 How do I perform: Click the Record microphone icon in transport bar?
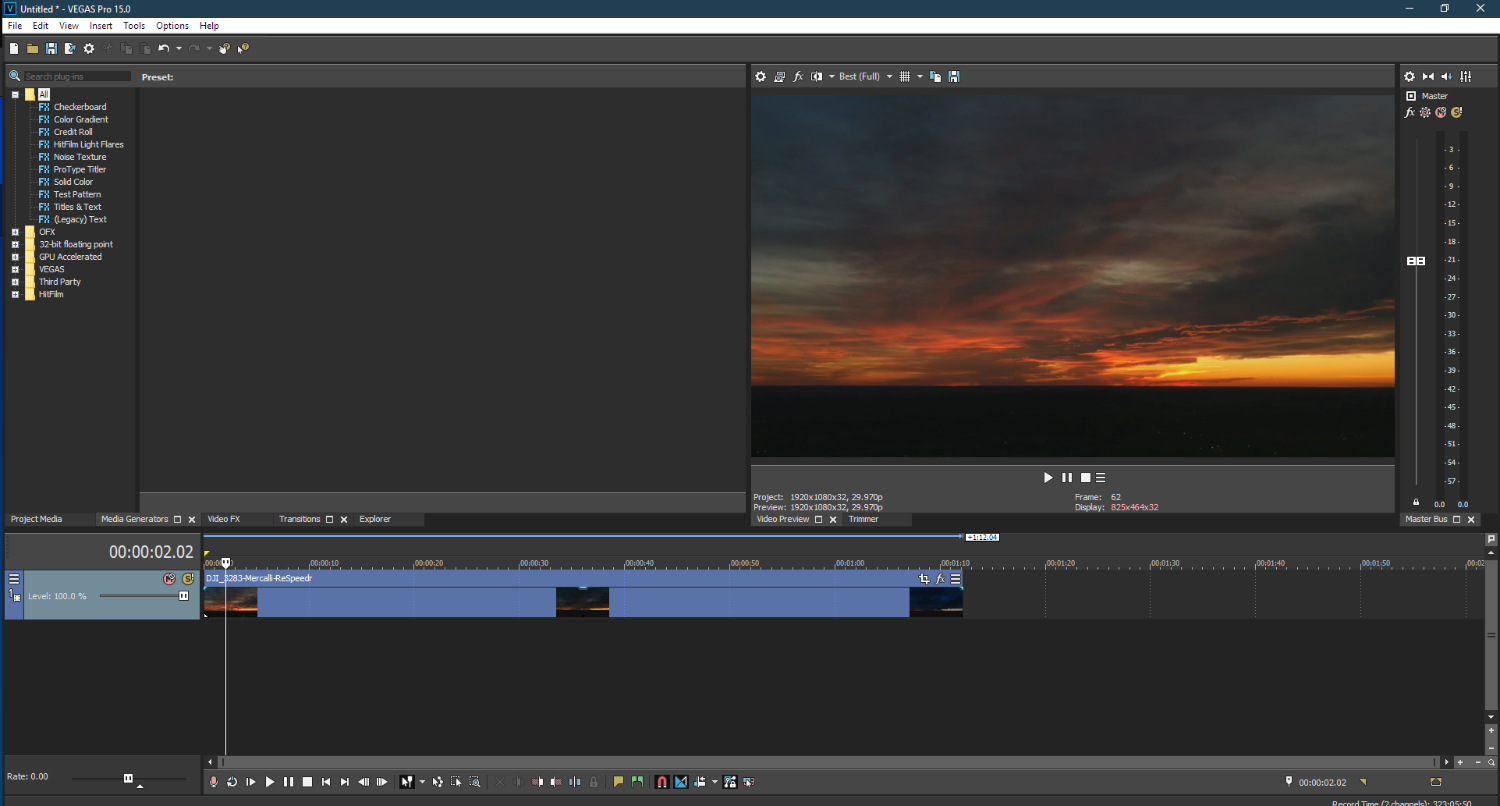coord(213,782)
